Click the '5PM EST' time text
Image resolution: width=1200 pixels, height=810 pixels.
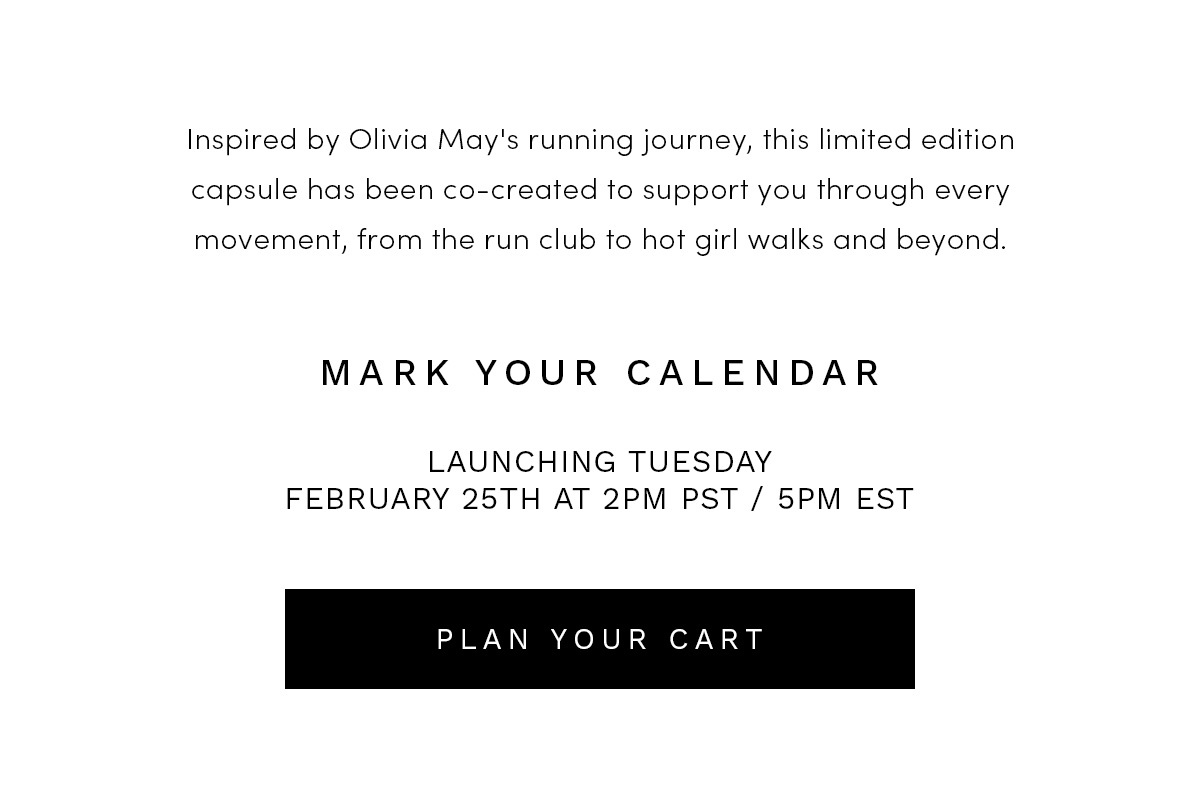[x=845, y=499]
